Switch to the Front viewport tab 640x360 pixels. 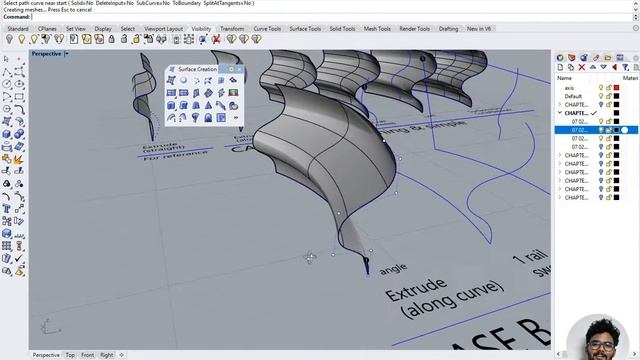pyautogui.click(x=87, y=355)
